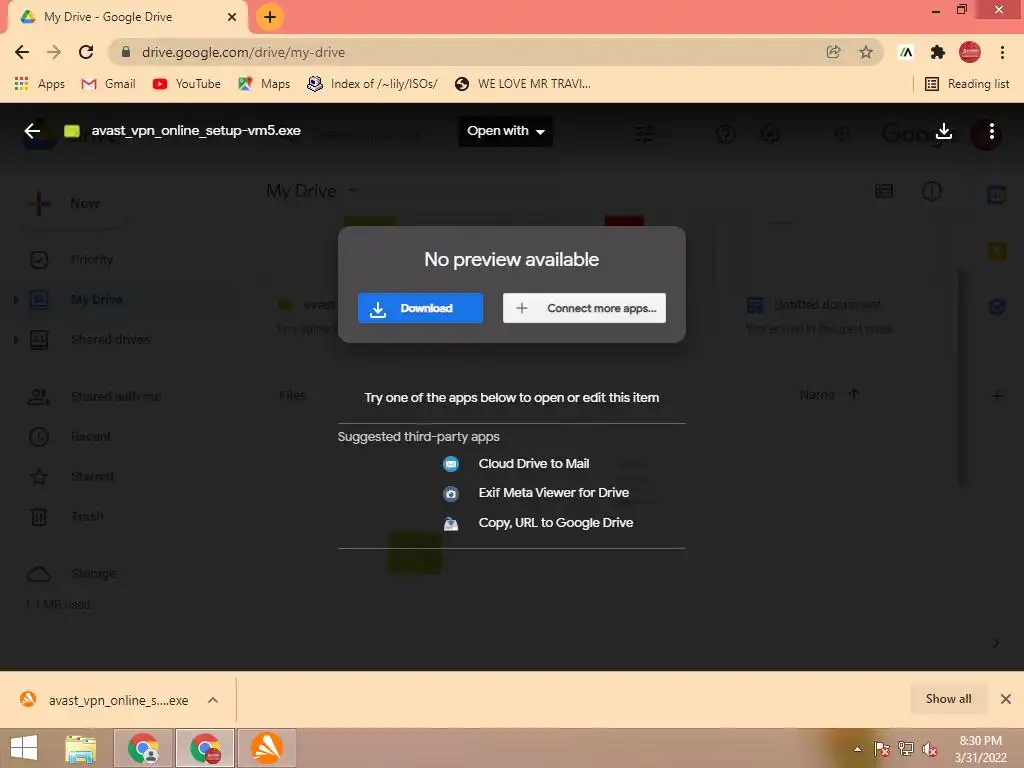Click the Cloud Drive to Mail icon
Image resolution: width=1024 pixels, height=768 pixels.
pyautogui.click(x=451, y=464)
